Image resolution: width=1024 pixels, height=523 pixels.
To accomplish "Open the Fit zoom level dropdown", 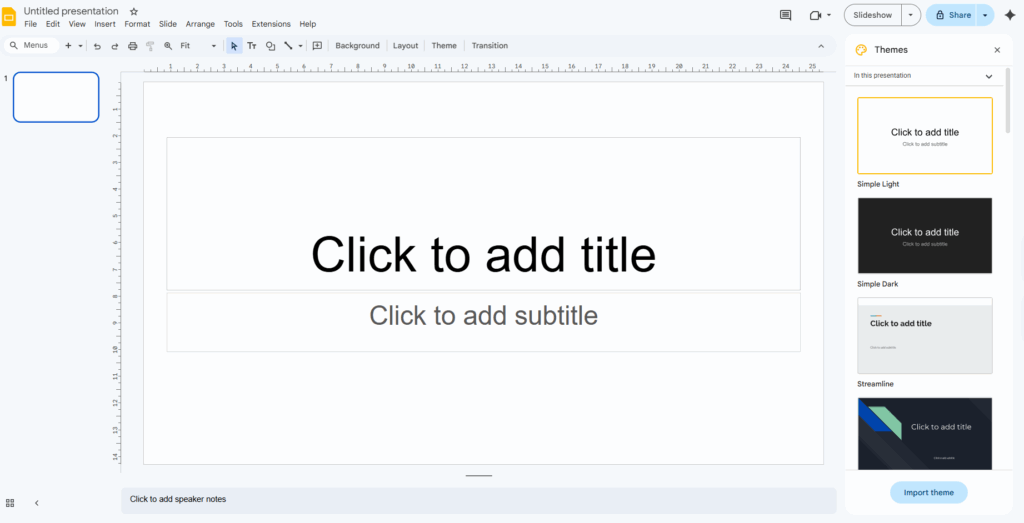I will pyautogui.click(x=198, y=46).
